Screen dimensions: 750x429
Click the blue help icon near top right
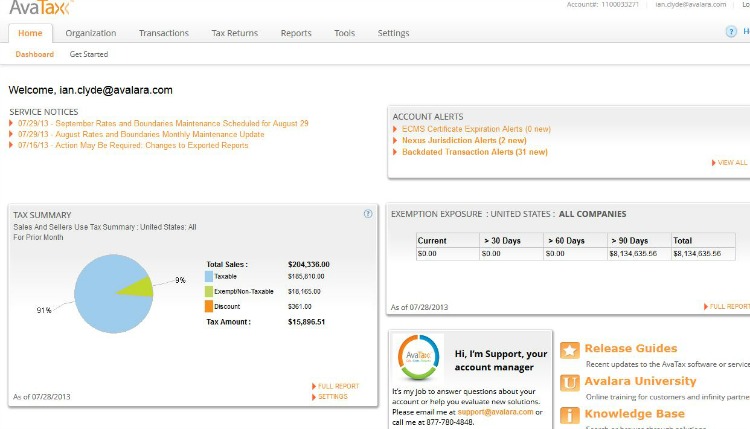pyautogui.click(x=731, y=32)
